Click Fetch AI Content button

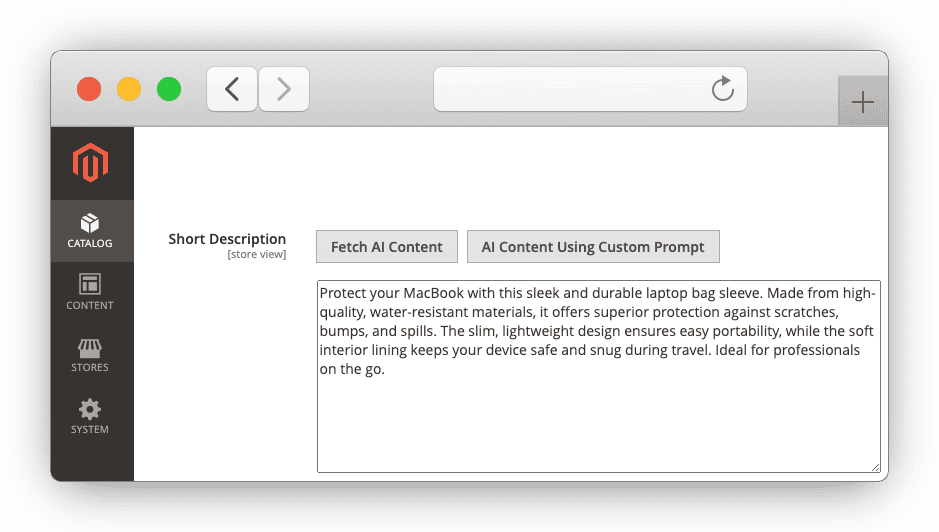pyautogui.click(x=387, y=247)
